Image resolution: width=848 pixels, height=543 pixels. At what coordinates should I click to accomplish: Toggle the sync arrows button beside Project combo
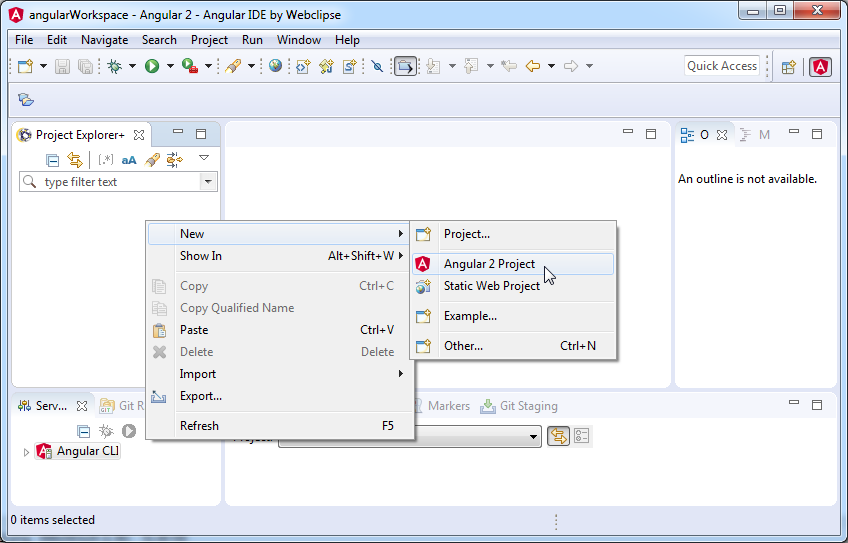[x=559, y=436]
